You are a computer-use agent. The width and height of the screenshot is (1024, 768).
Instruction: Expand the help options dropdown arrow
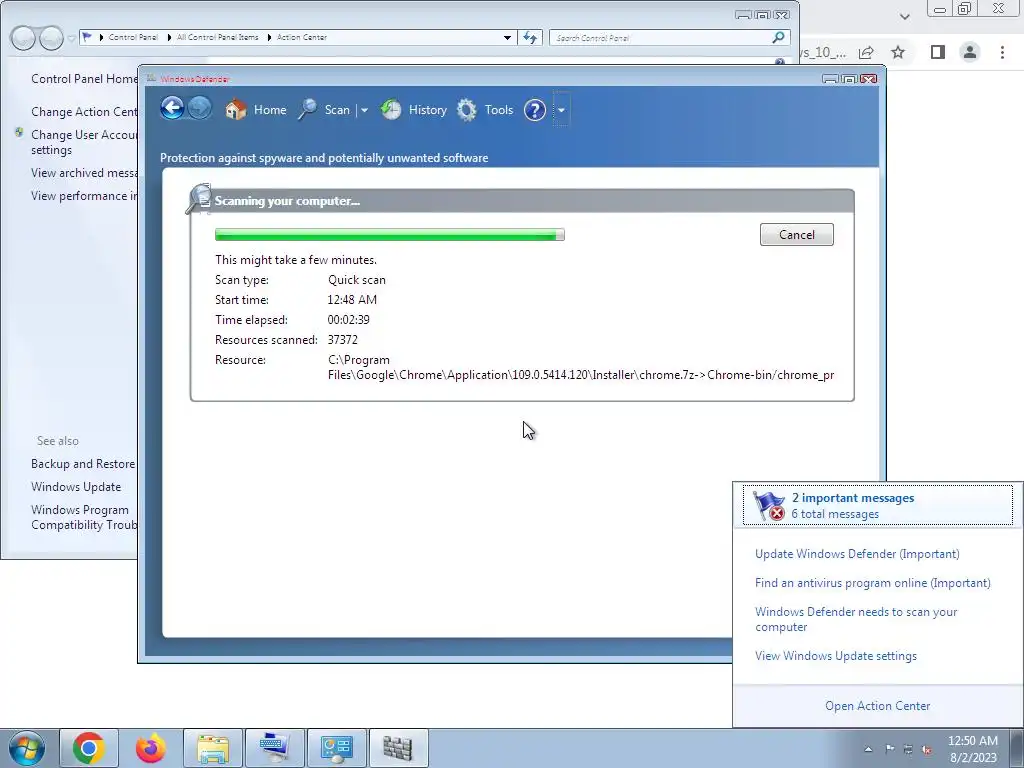point(561,110)
